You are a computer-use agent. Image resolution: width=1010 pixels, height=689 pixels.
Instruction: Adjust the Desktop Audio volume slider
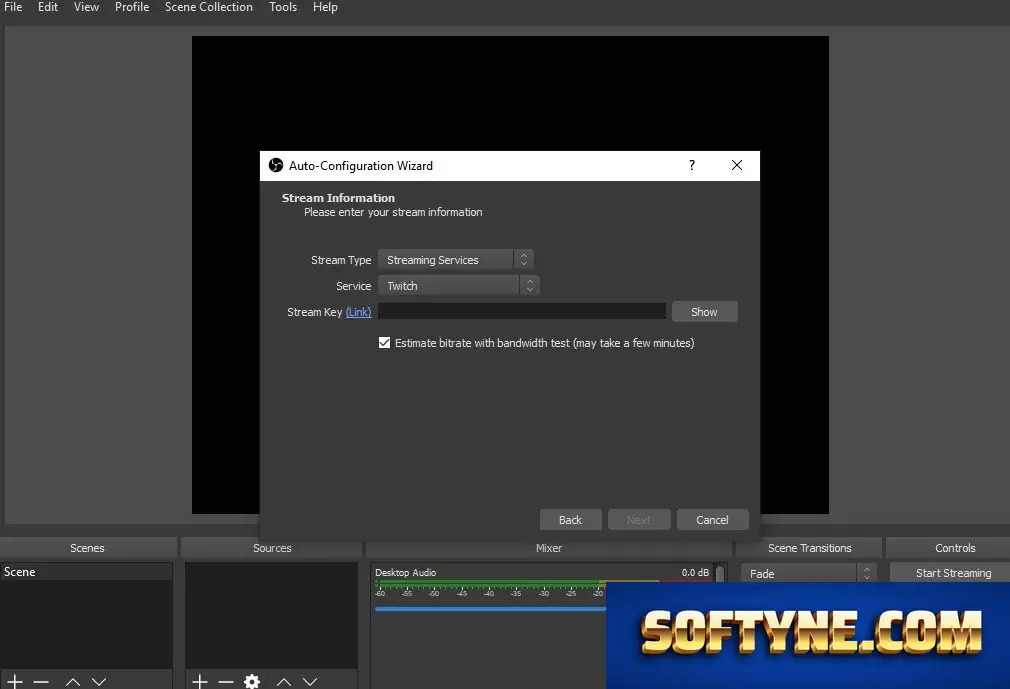click(490, 609)
